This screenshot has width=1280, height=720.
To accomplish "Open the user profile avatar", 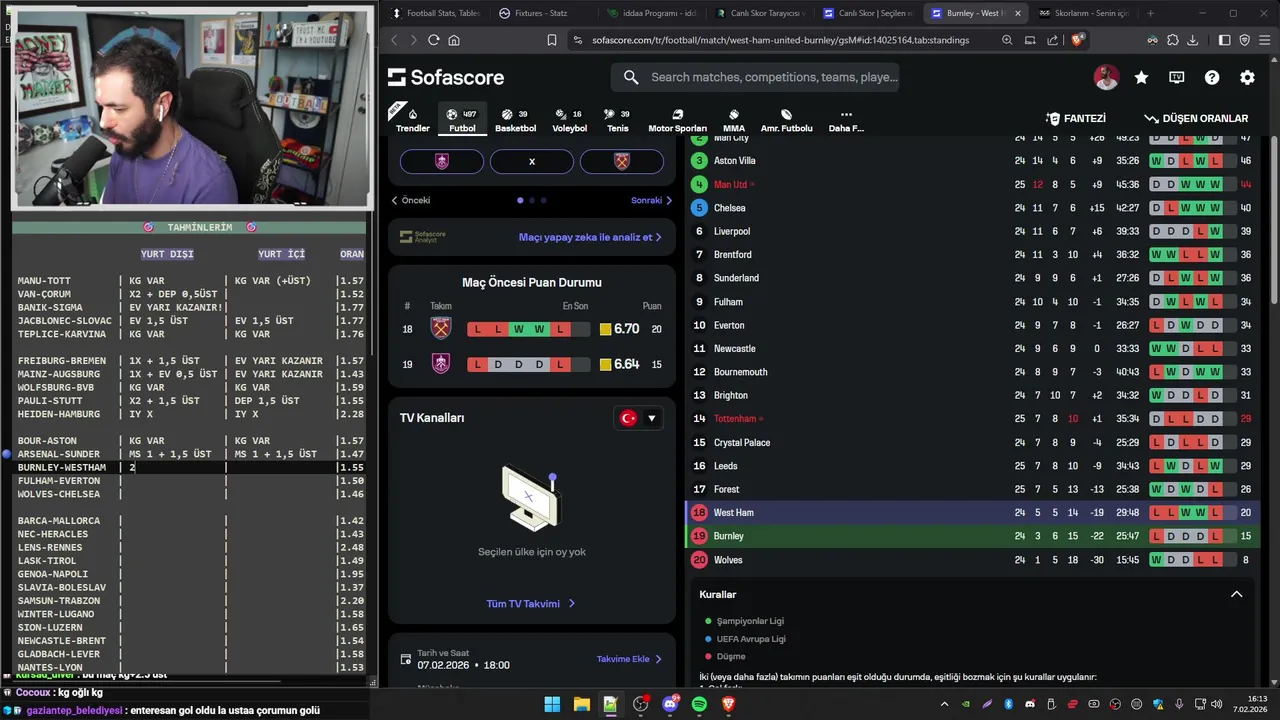I will (1106, 77).
